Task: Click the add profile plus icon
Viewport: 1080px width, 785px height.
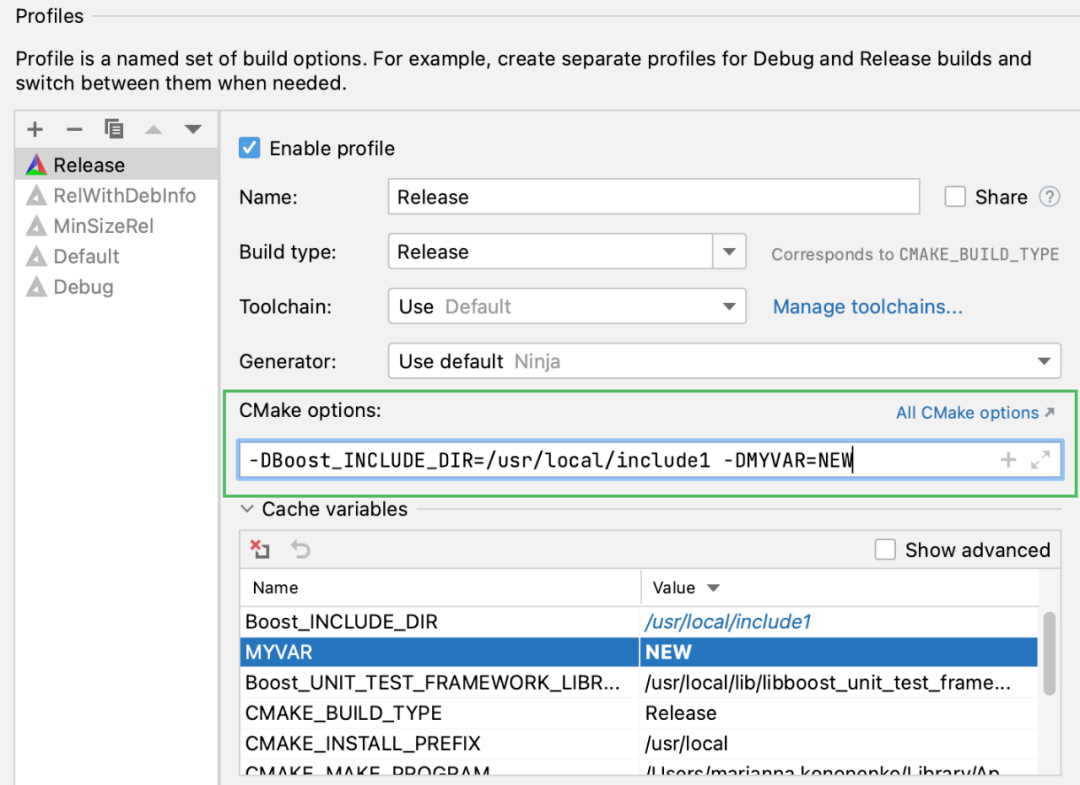Action: (x=35, y=129)
